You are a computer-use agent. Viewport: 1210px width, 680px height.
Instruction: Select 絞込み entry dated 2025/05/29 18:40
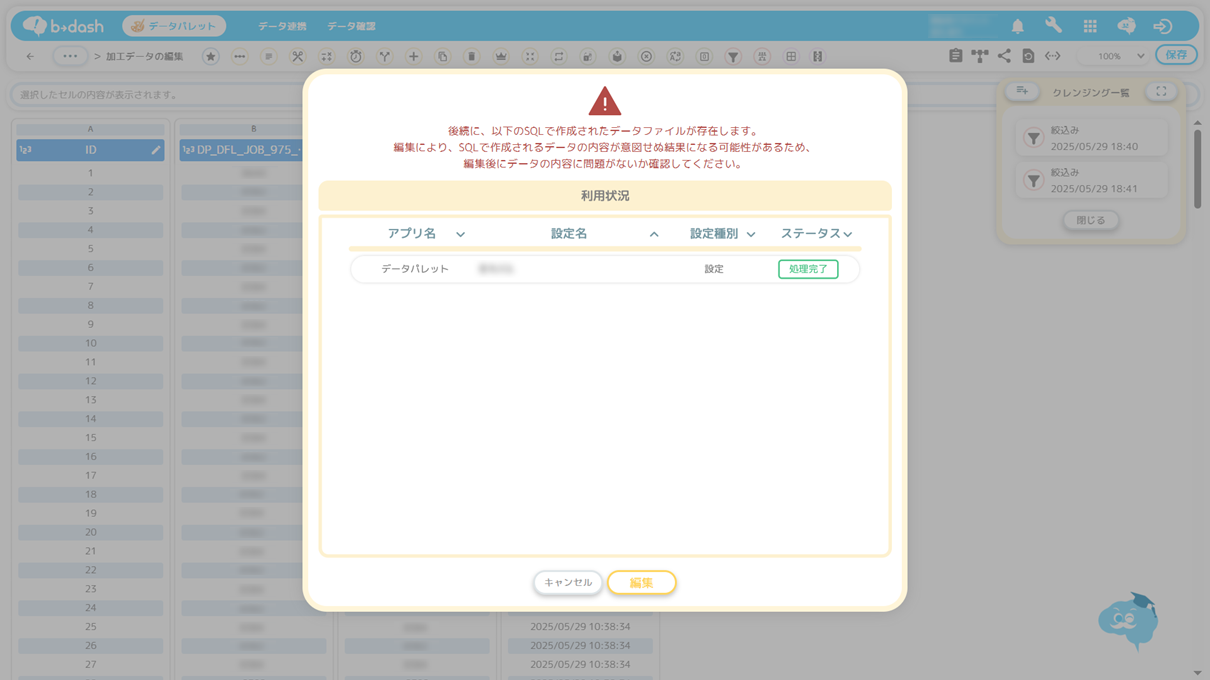click(1092, 138)
